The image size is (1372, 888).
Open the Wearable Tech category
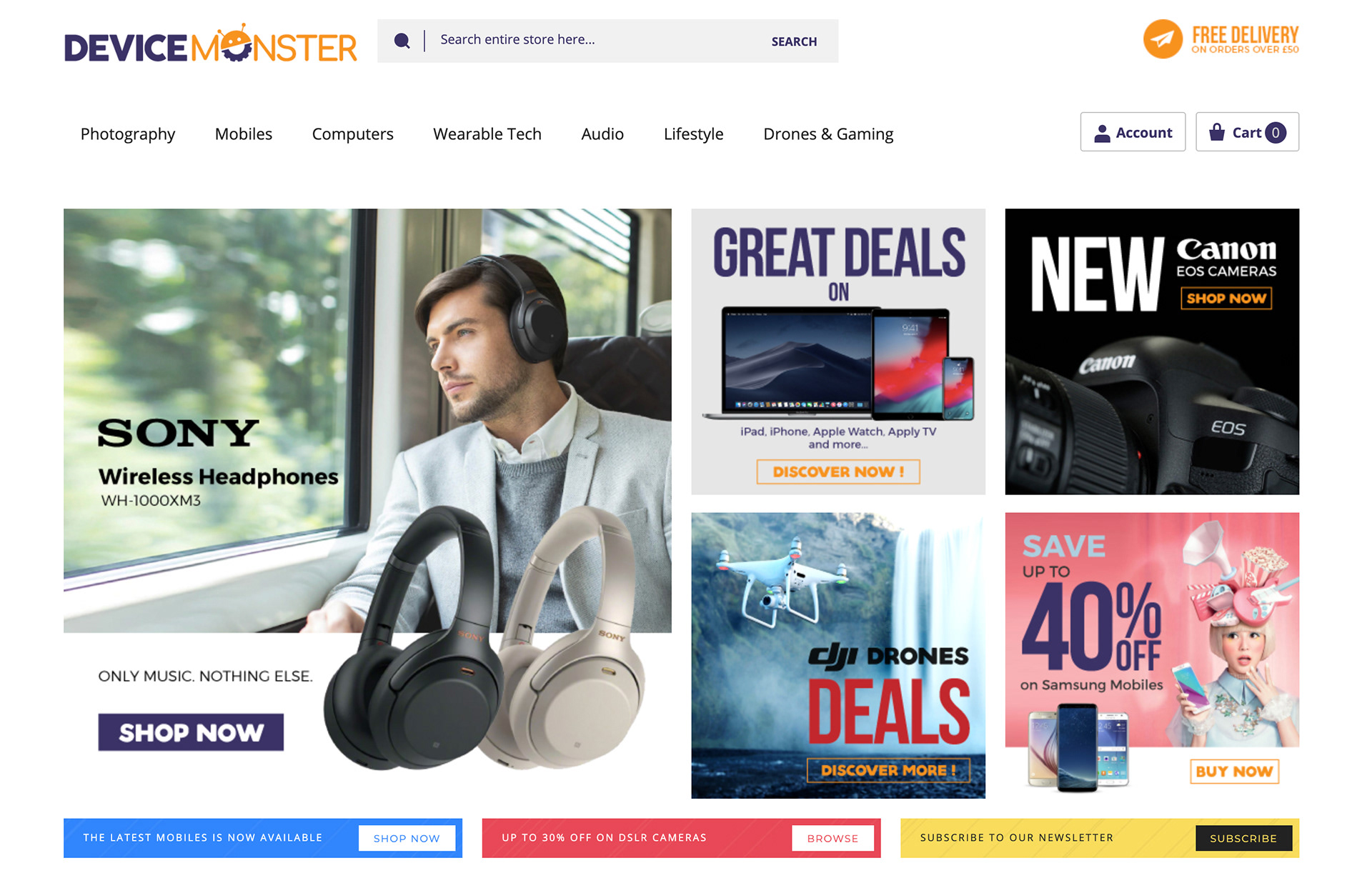(487, 134)
